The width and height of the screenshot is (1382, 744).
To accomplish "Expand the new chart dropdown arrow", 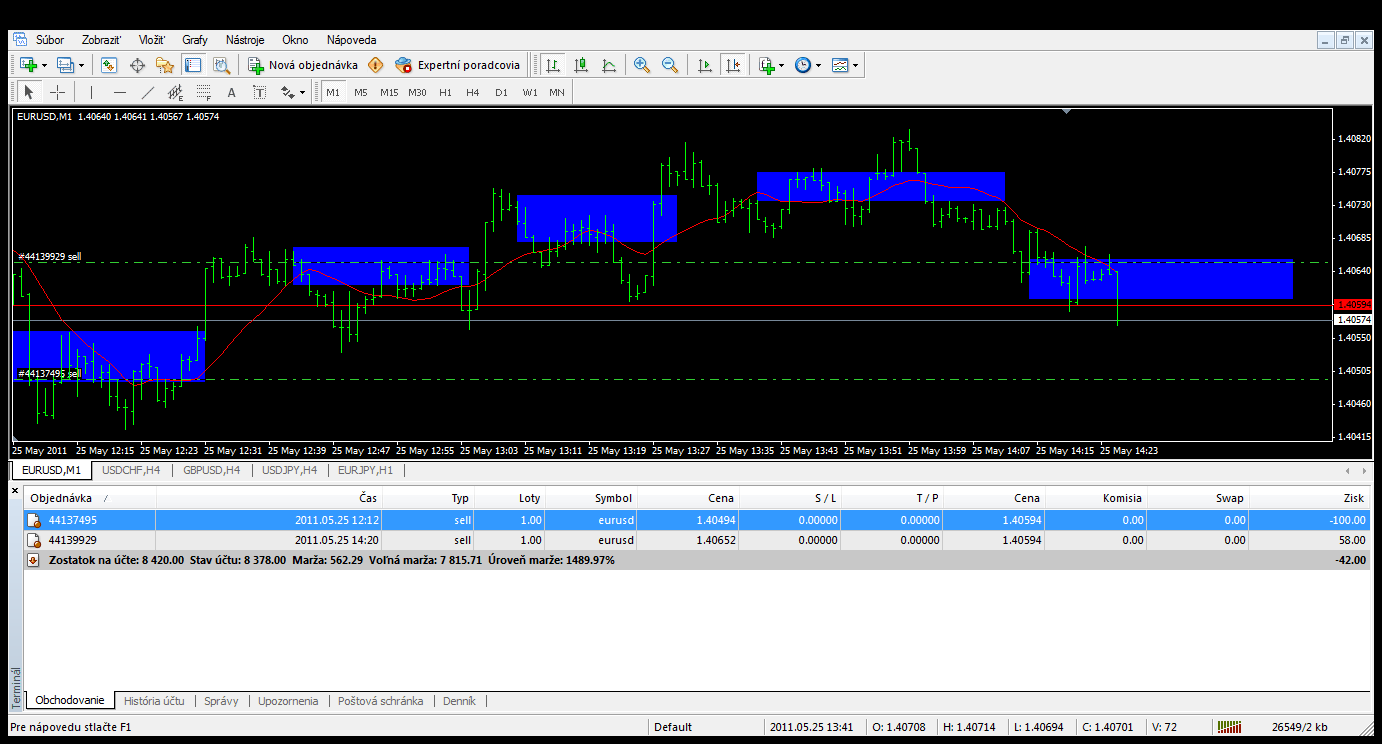I will pyautogui.click(x=44, y=65).
